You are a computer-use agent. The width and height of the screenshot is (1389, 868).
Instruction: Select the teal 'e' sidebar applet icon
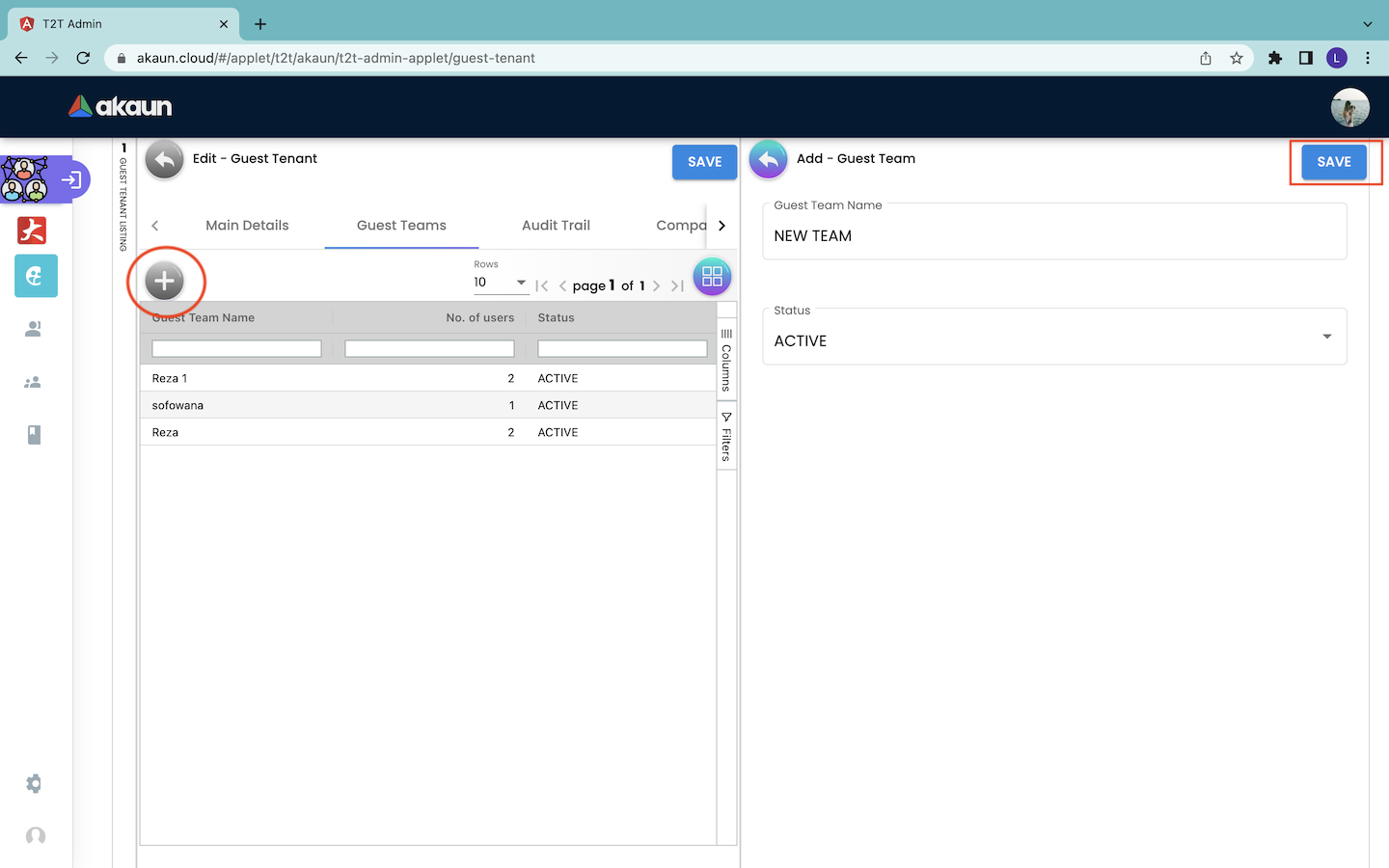click(x=36, y=276)
